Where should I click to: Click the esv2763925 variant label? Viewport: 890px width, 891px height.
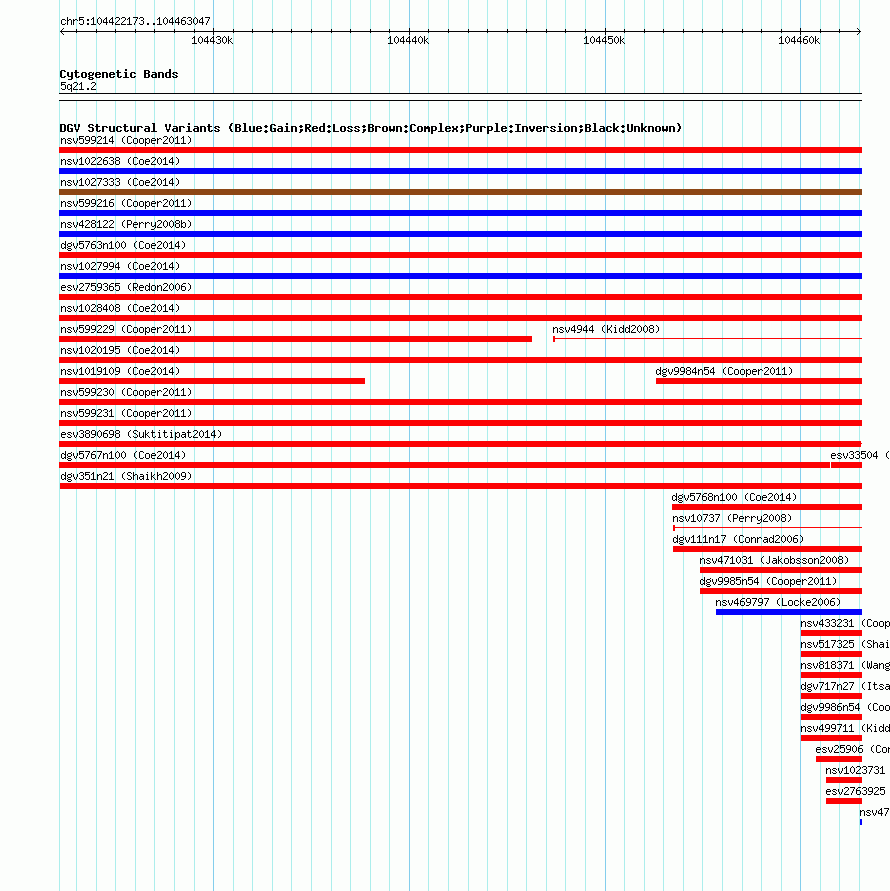click(x=855, y=792)
